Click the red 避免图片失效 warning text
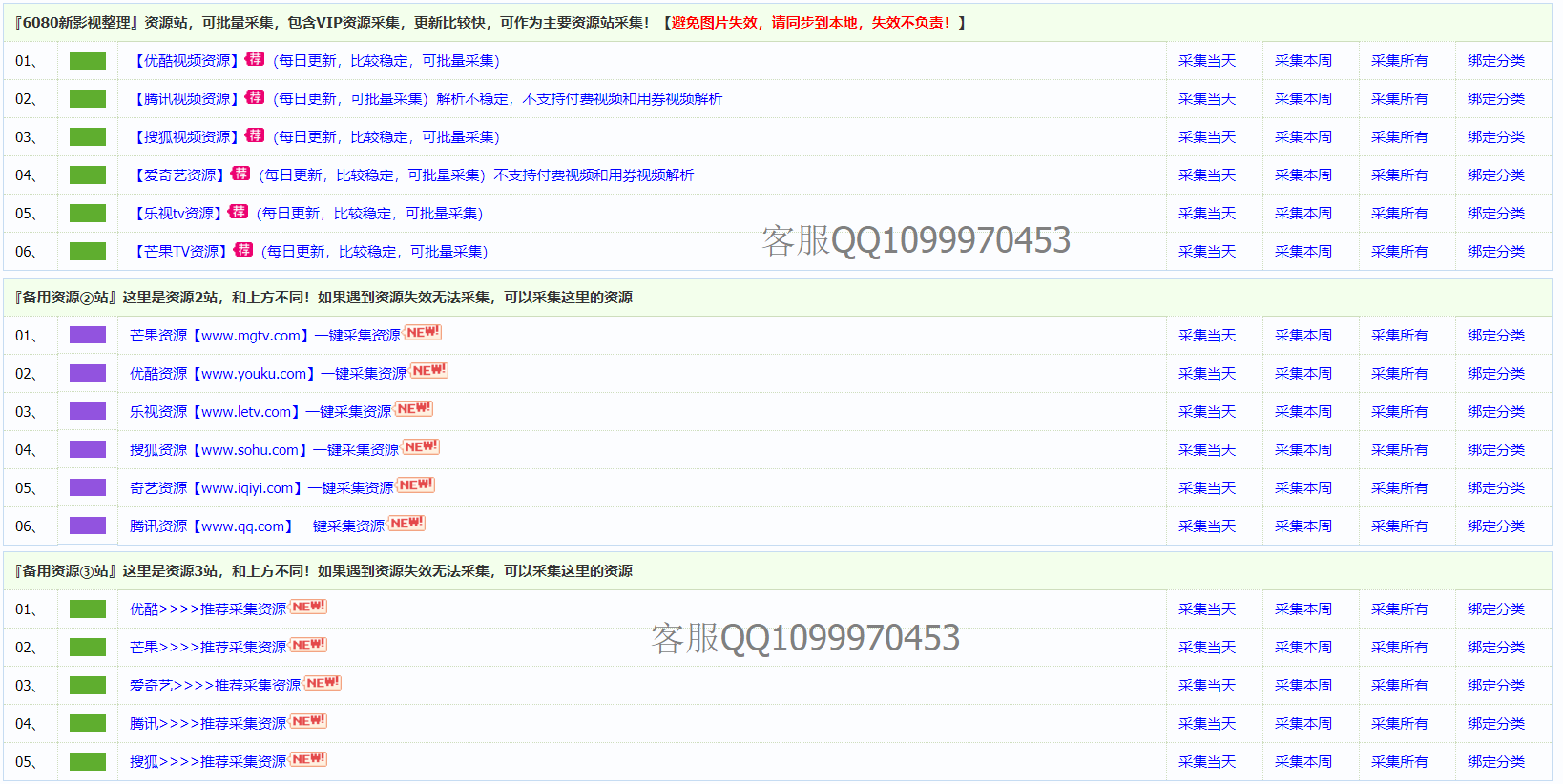1563x784 pixels. pyautogui.click(x=811, y=23)
